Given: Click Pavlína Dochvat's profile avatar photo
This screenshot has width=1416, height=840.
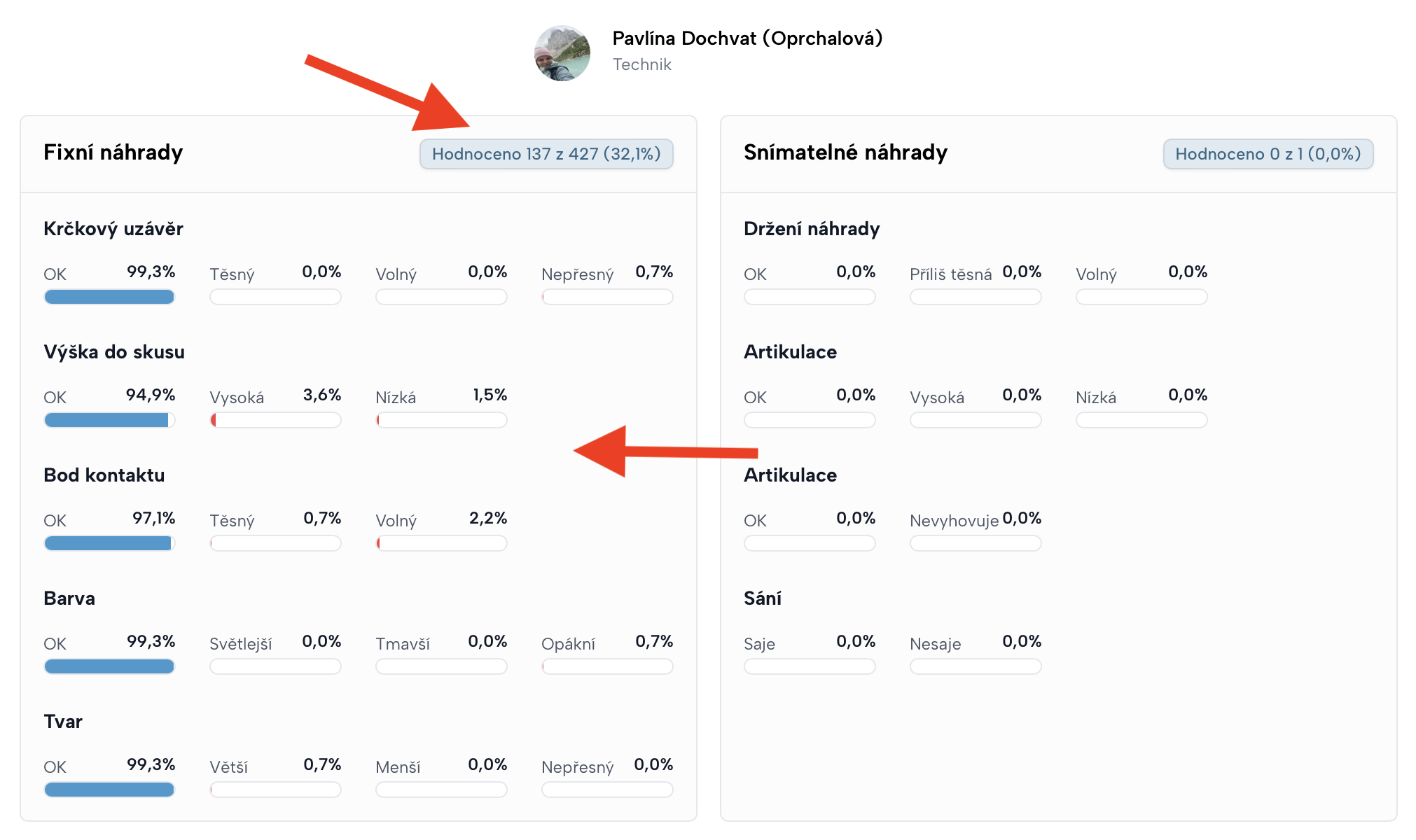Looking at the screenshot, I should tap(562, 54).
